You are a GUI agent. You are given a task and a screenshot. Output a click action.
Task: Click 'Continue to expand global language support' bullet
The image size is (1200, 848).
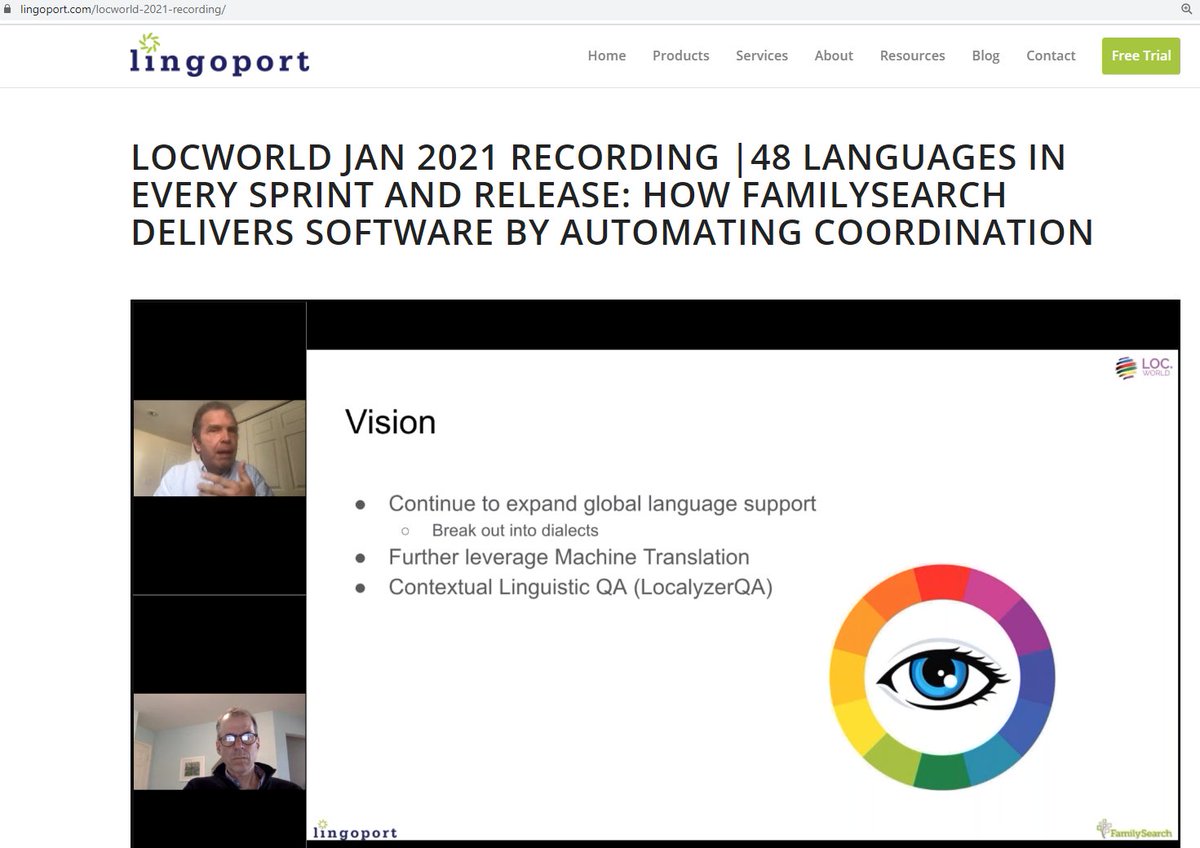tap(602, 504)
